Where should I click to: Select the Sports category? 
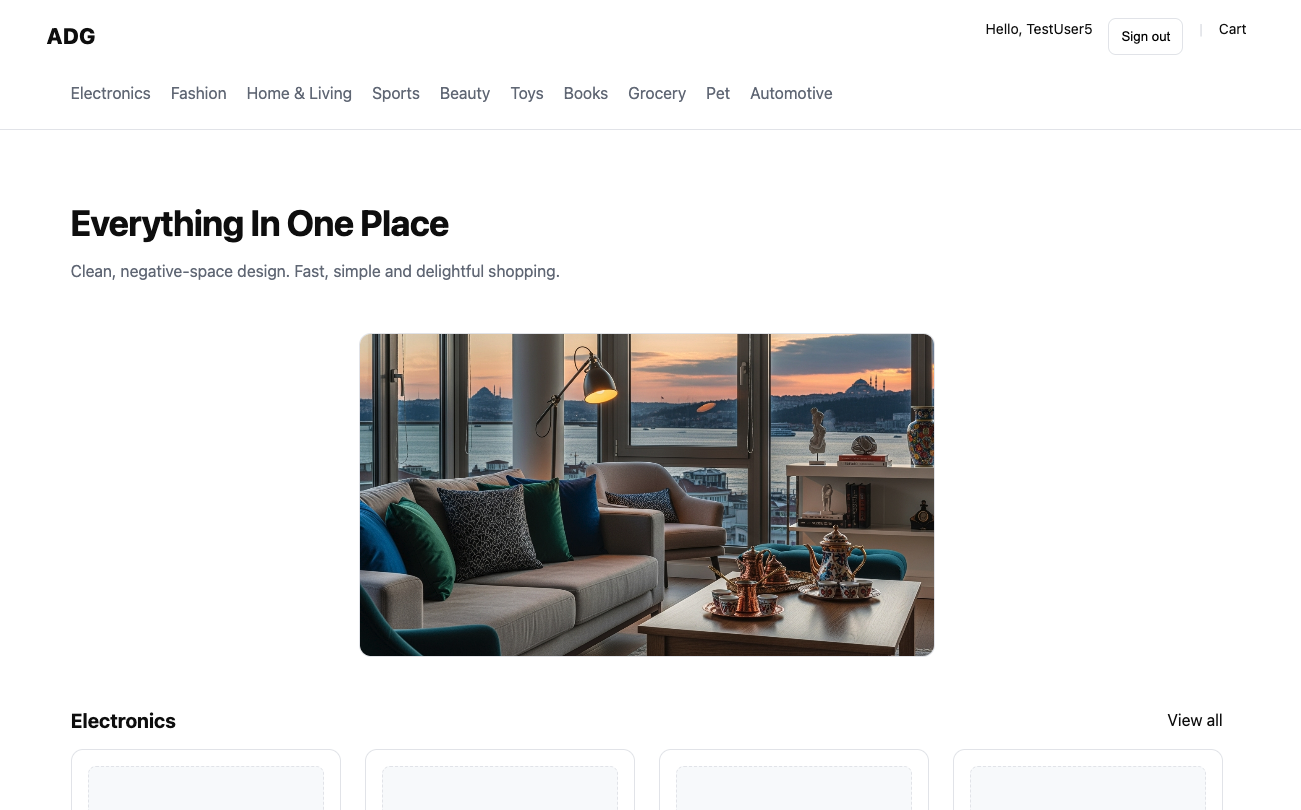point(396,93)
